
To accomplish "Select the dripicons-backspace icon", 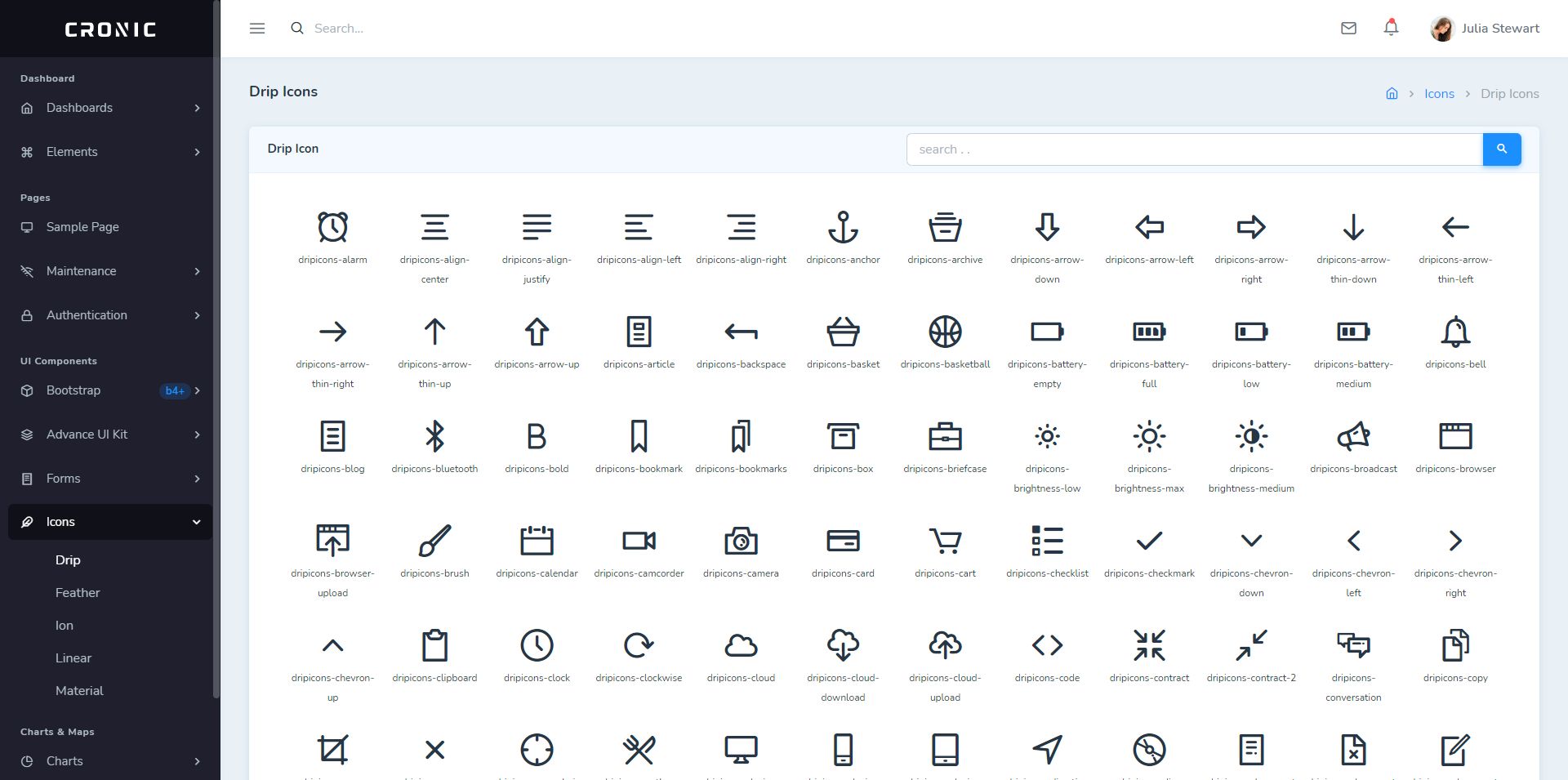I will click(x=741, y=332).
